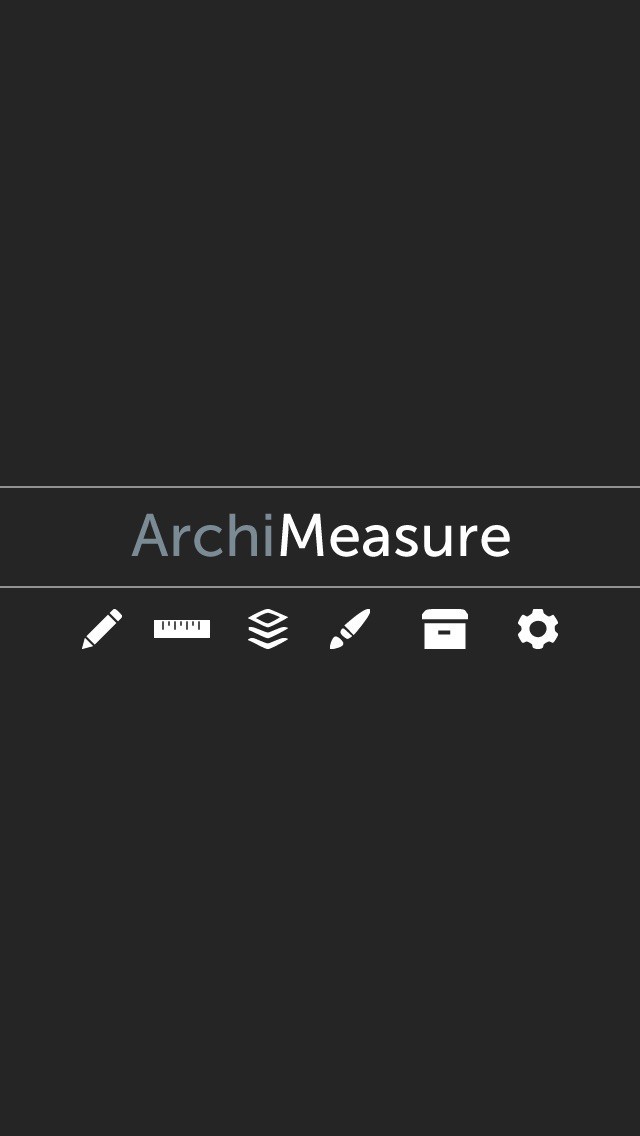
Task: Click the ArchiMeasure title text
Action: (x=321, y=537)
